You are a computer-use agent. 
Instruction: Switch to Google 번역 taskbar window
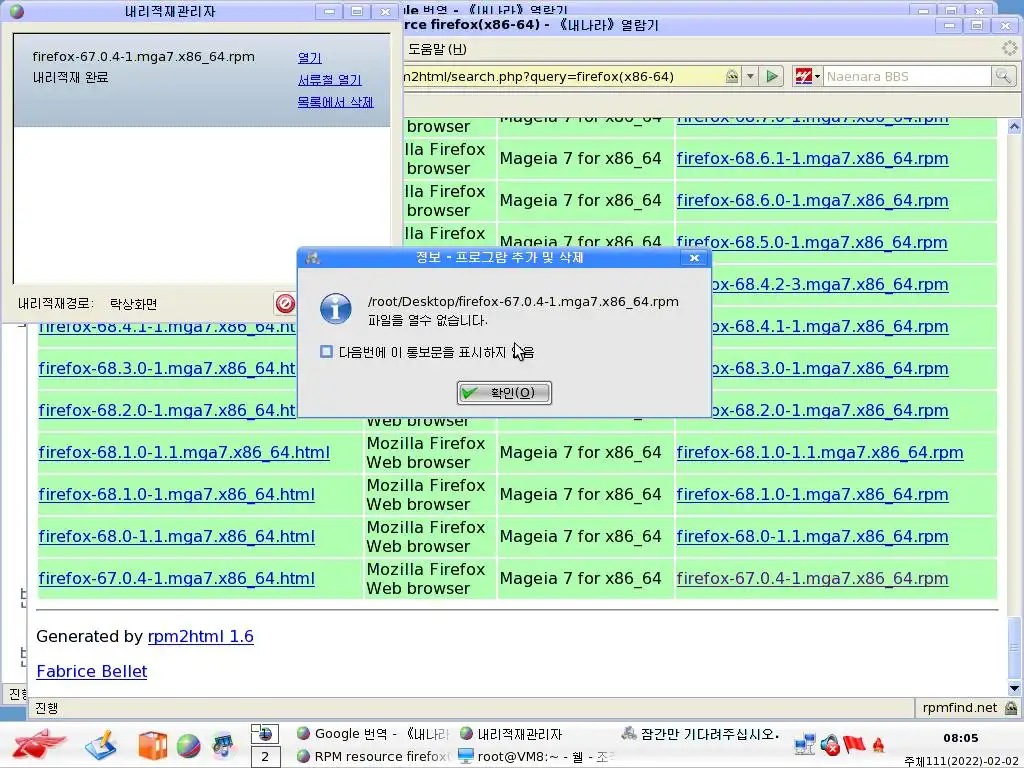click(x=372, y=733)
